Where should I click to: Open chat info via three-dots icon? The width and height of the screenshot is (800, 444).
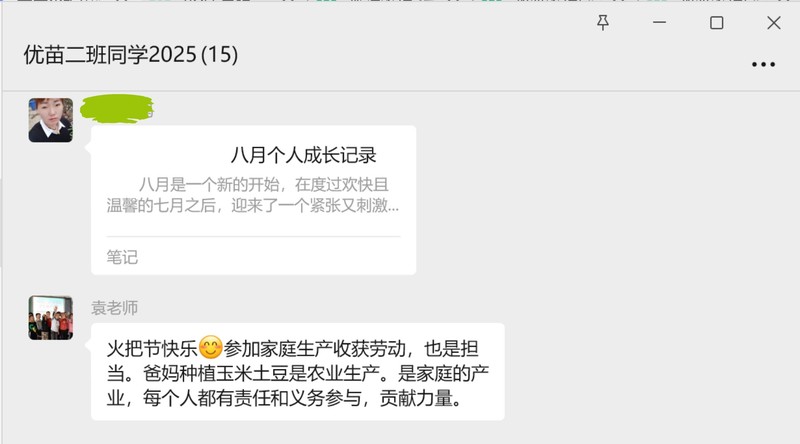tap(763, 64)
